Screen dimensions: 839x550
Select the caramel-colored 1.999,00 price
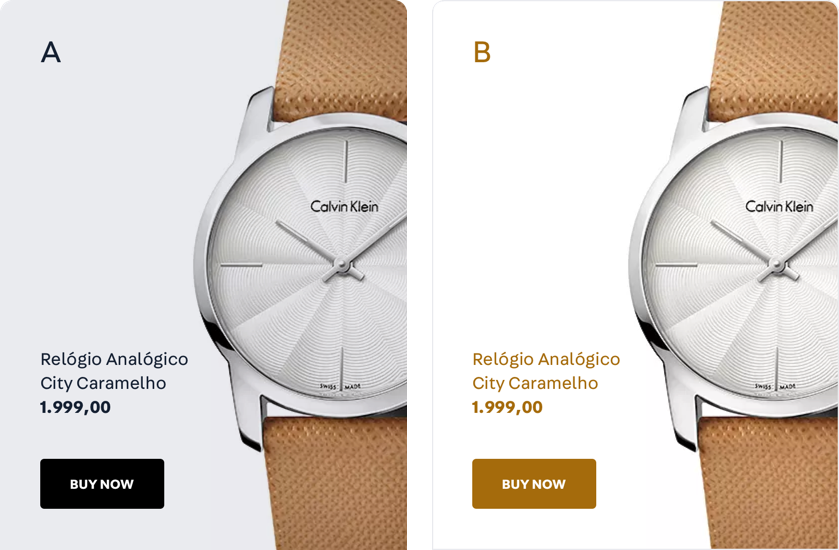(507, 407)
